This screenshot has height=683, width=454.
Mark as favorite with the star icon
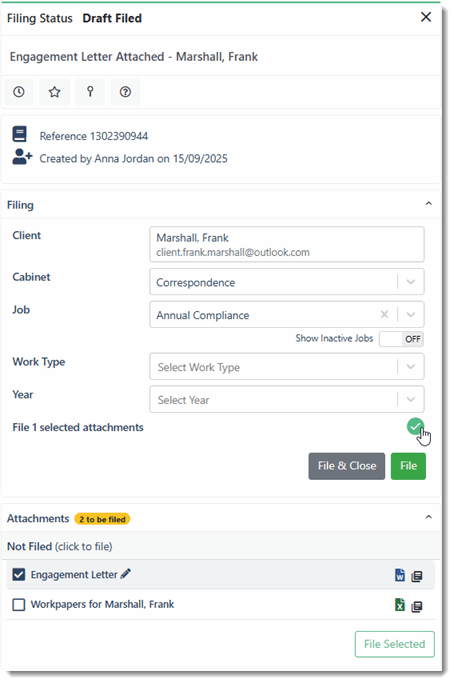click(x=54, y=92)
